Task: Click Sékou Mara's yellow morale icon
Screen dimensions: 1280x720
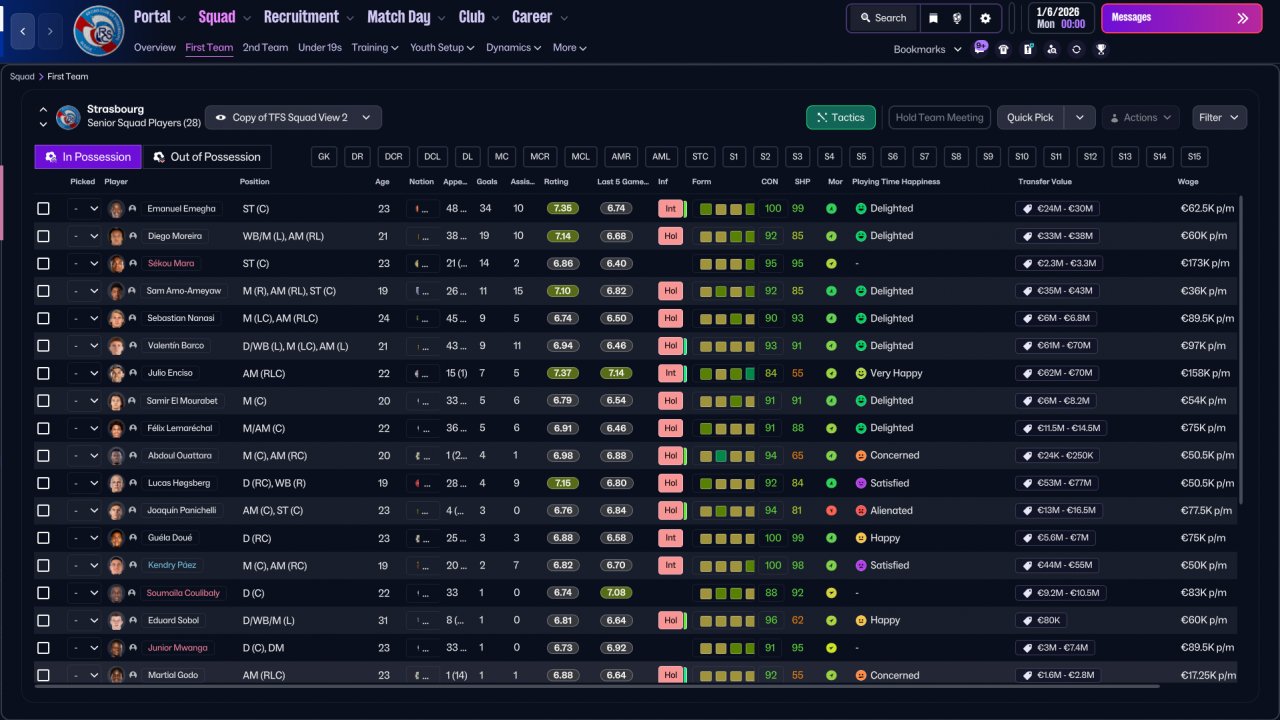Action: click(831, 264)
